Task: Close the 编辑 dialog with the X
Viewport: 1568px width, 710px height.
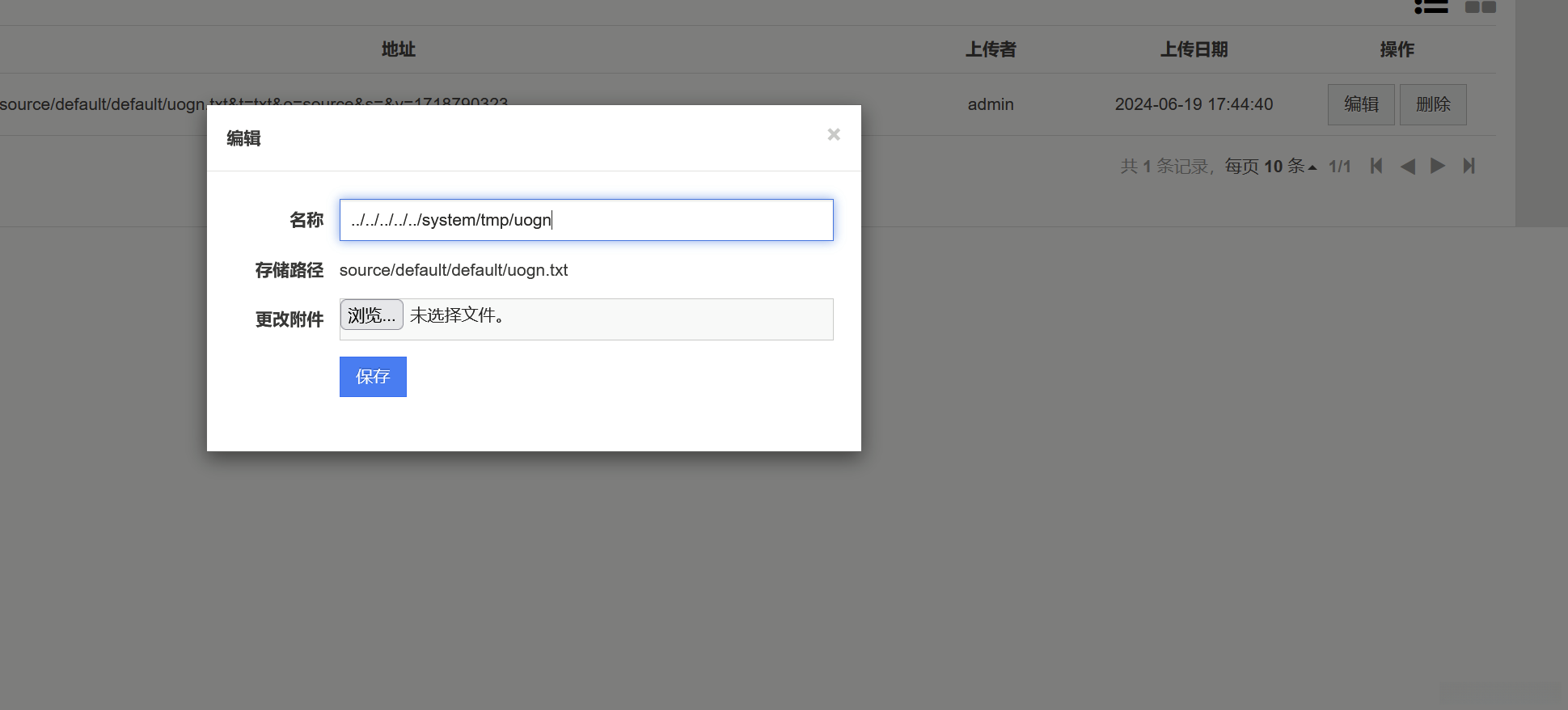Action: point(834,134)
